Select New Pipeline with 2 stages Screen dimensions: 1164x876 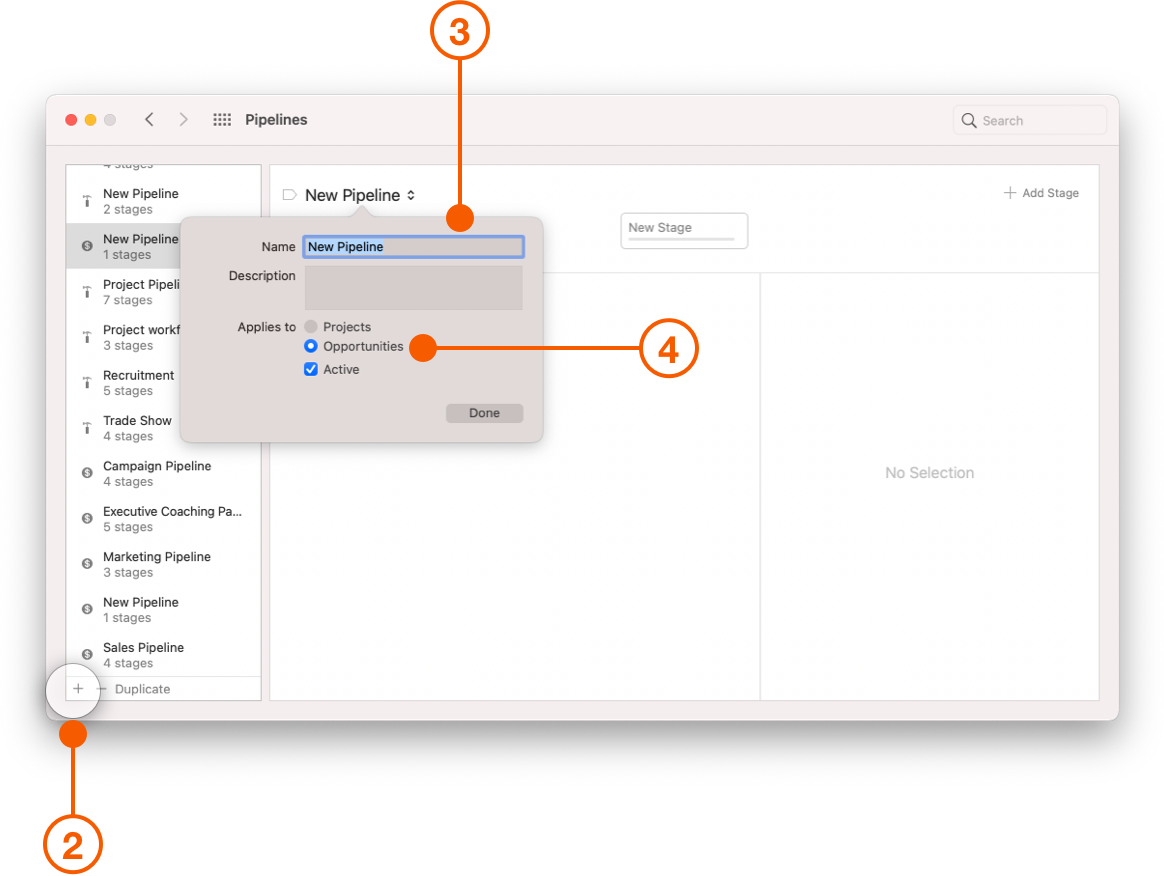(163, 201)
